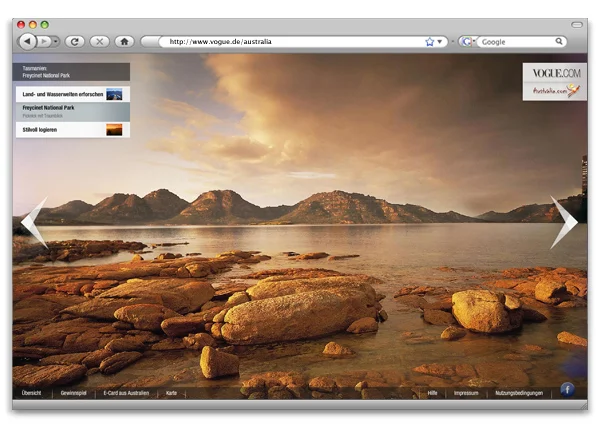Open the 'Übersicht' footer link
600x430 pixels.
click(x=31, y=393)
